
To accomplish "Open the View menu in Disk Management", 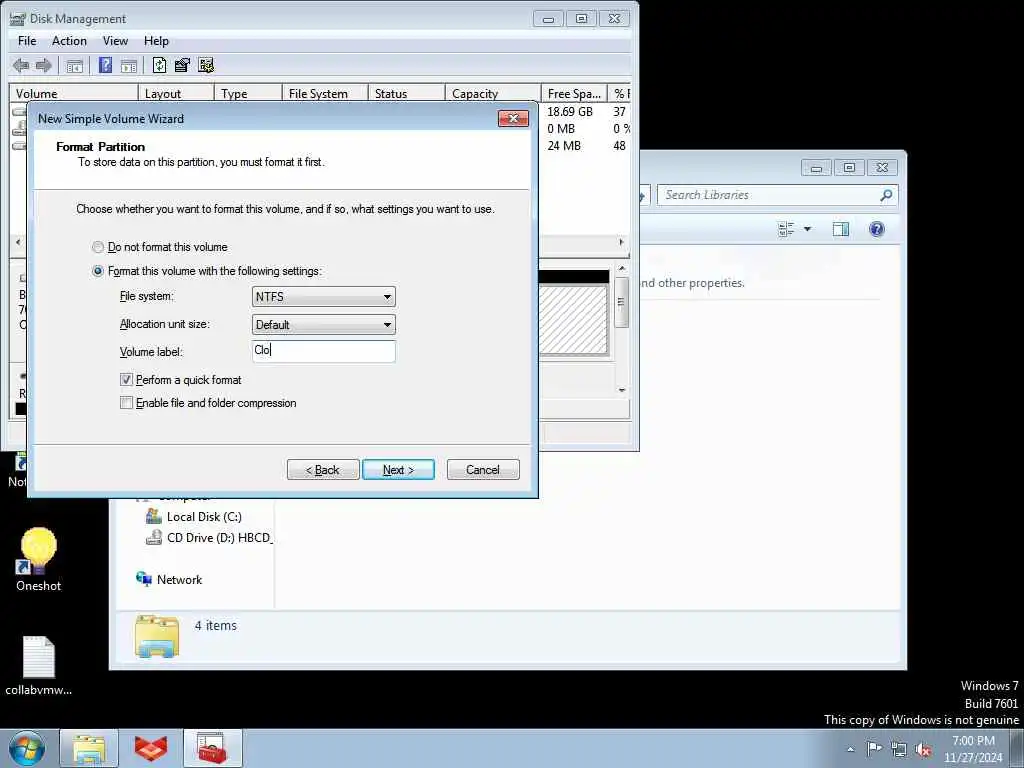I will pyautogui.click(x=115, y=40).
